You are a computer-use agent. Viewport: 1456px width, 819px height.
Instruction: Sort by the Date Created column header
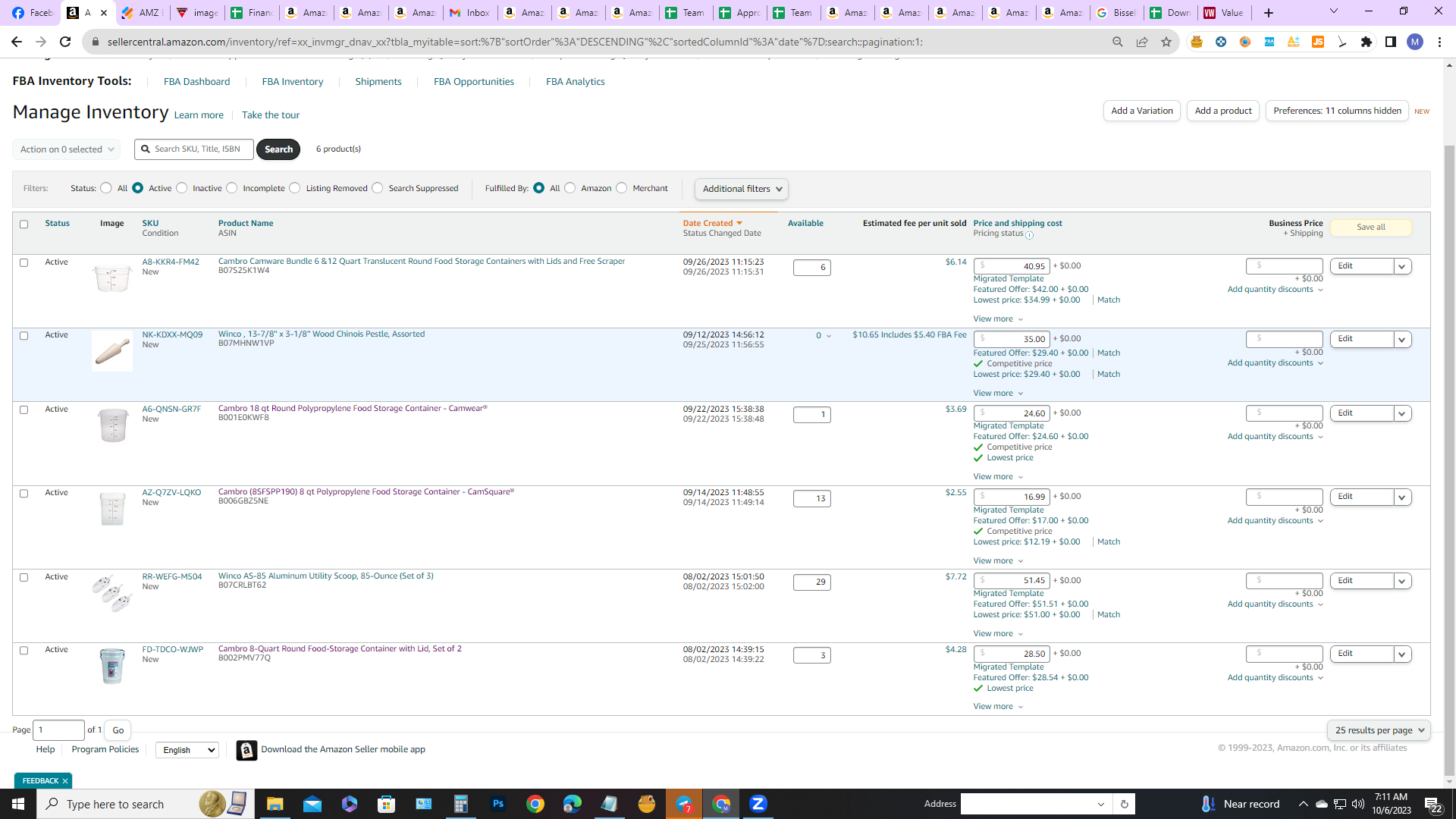tap(712, 224)
